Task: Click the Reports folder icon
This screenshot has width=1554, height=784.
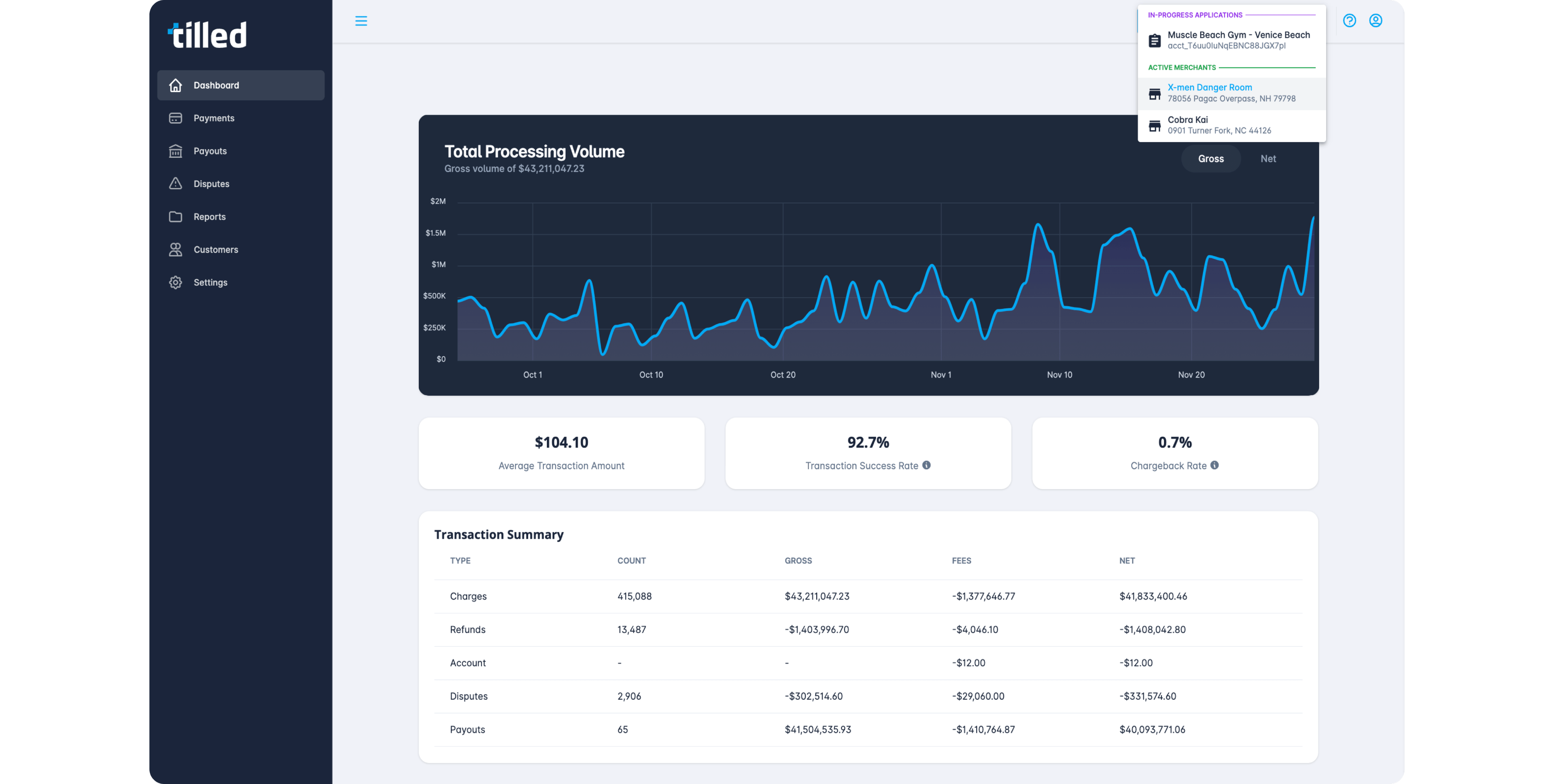Action: tap(176, 216)
